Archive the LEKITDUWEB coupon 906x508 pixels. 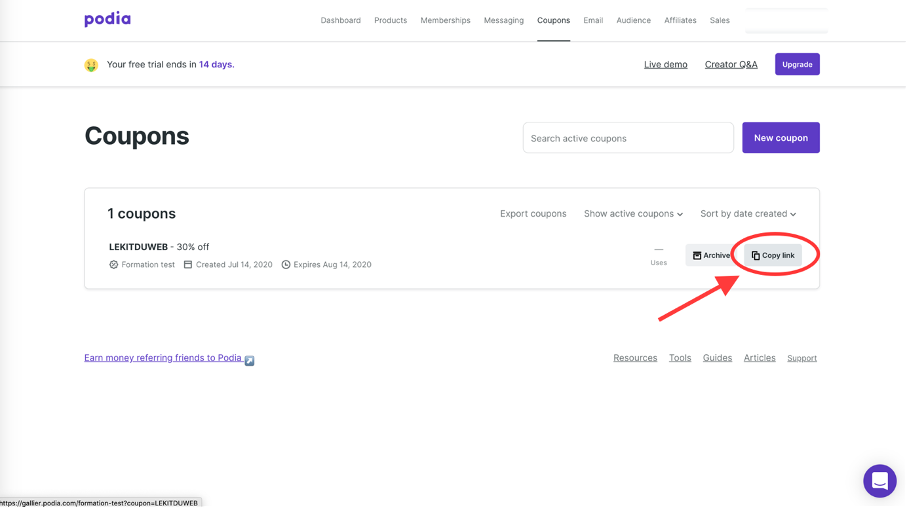pyautogui.click(x=710, y=255)
